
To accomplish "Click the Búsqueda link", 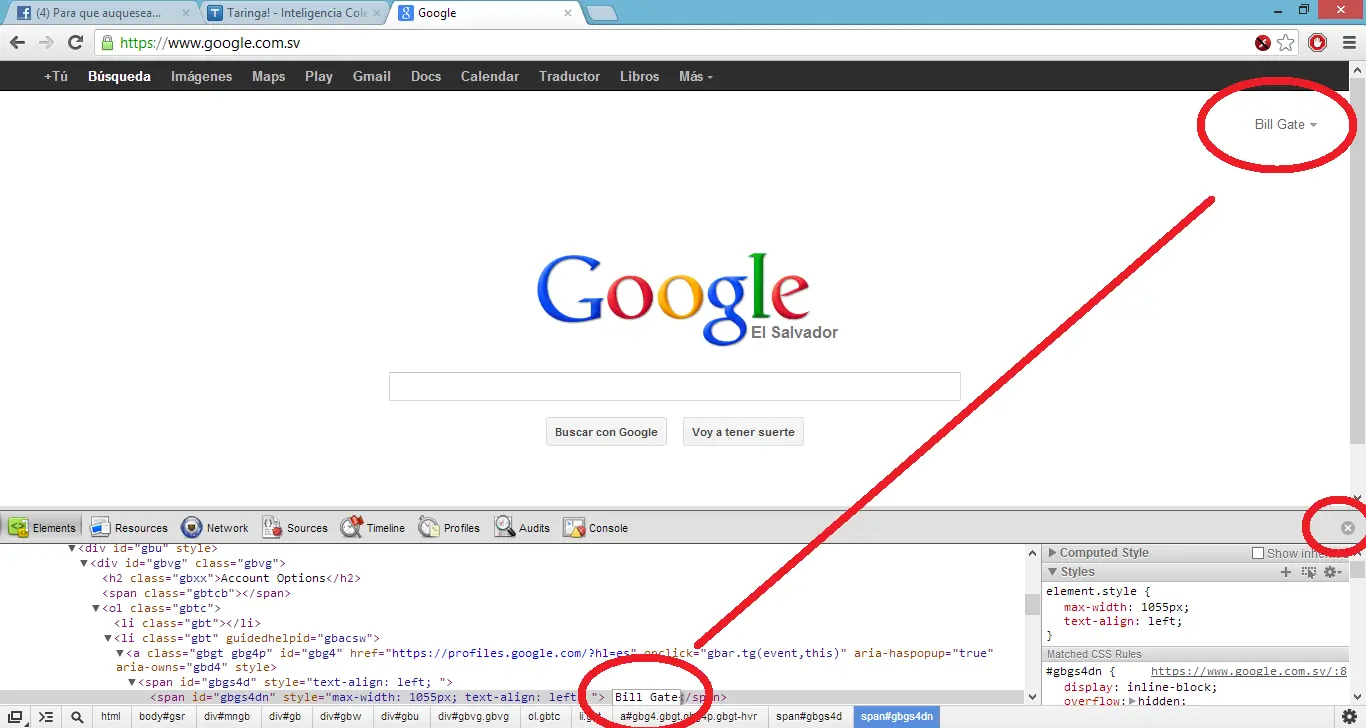I will [119, 76].
